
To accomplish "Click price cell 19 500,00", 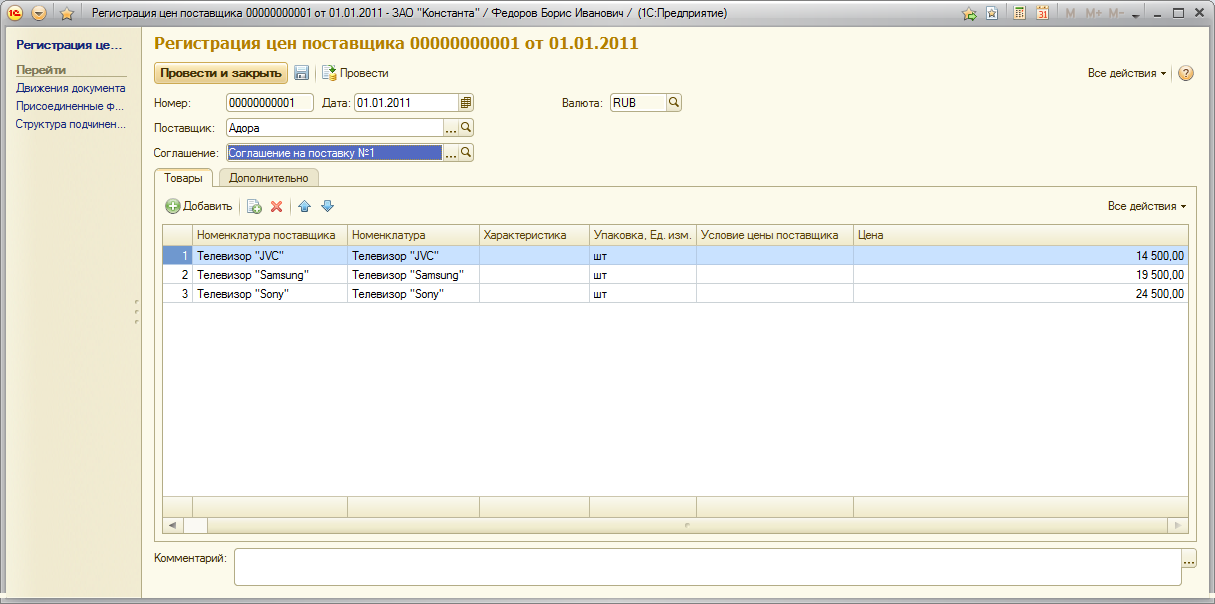I will coord(1021,275).
